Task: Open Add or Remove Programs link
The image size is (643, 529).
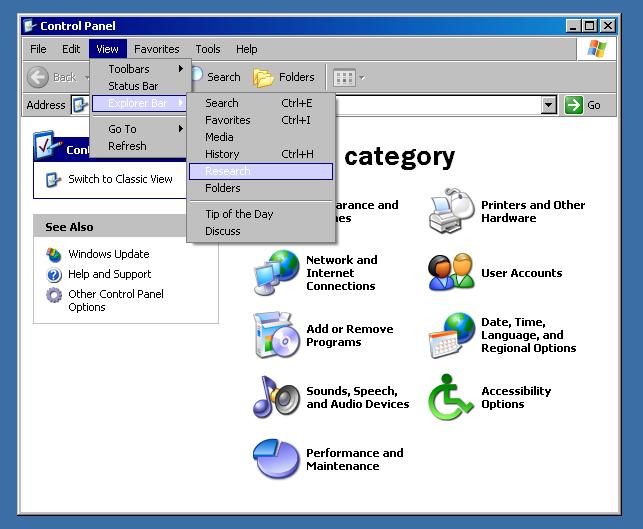Action: pyautogui.click(x=350, y=335)
